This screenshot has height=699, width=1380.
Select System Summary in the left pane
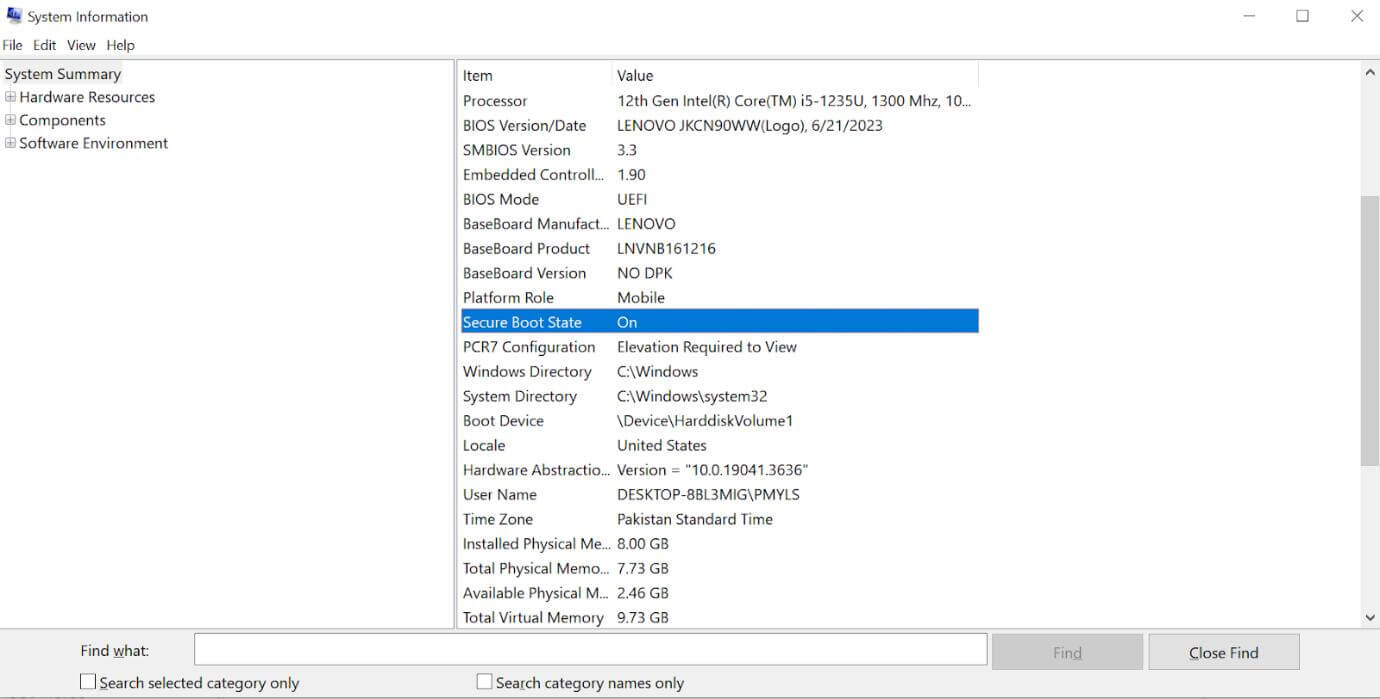(x=62, y=73)
